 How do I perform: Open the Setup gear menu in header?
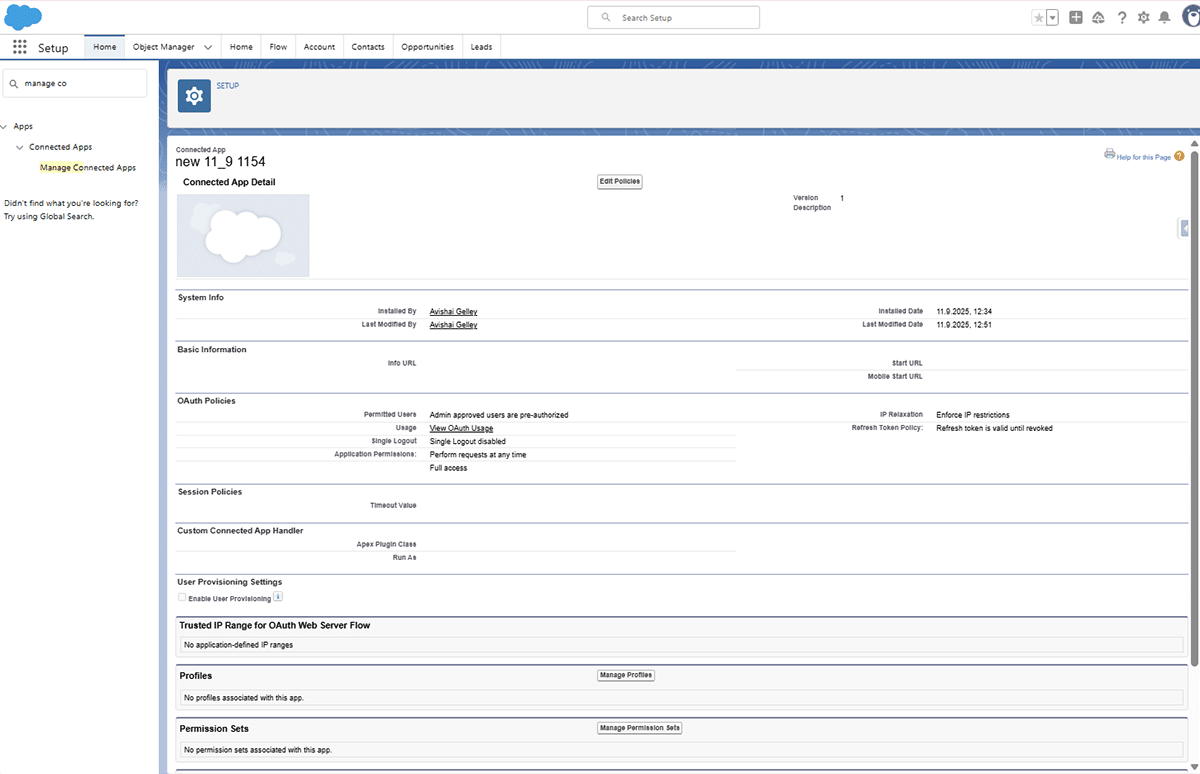point(1144,17)
